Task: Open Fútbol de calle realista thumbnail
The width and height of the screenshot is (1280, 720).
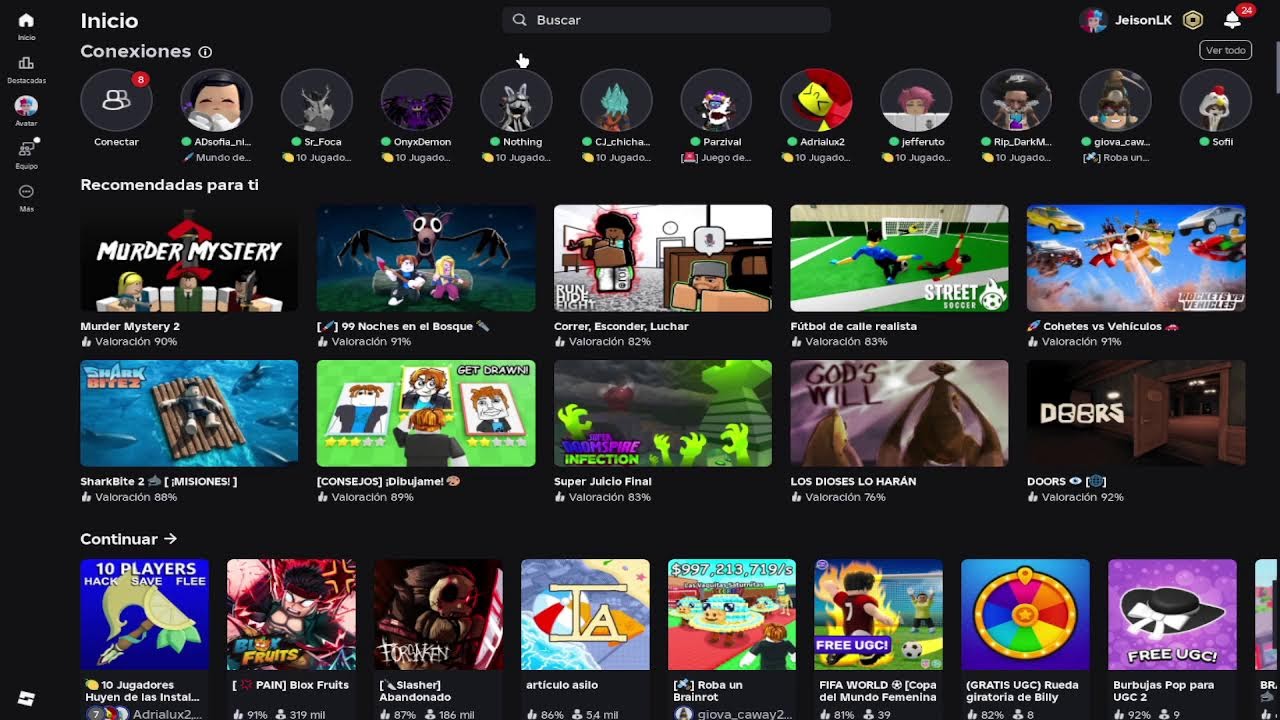Action: (x=899, y=258)
